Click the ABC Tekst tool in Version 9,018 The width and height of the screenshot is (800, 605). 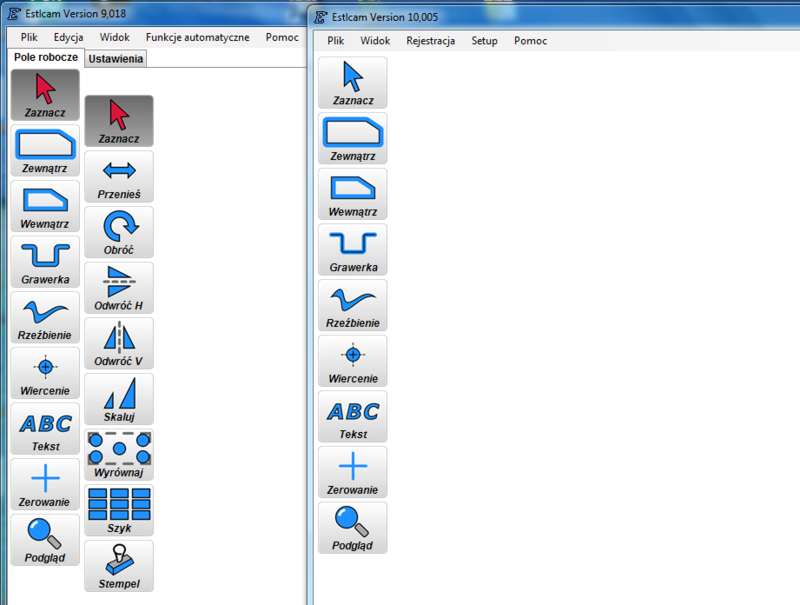pyautogui.click(x=45, y=428)
